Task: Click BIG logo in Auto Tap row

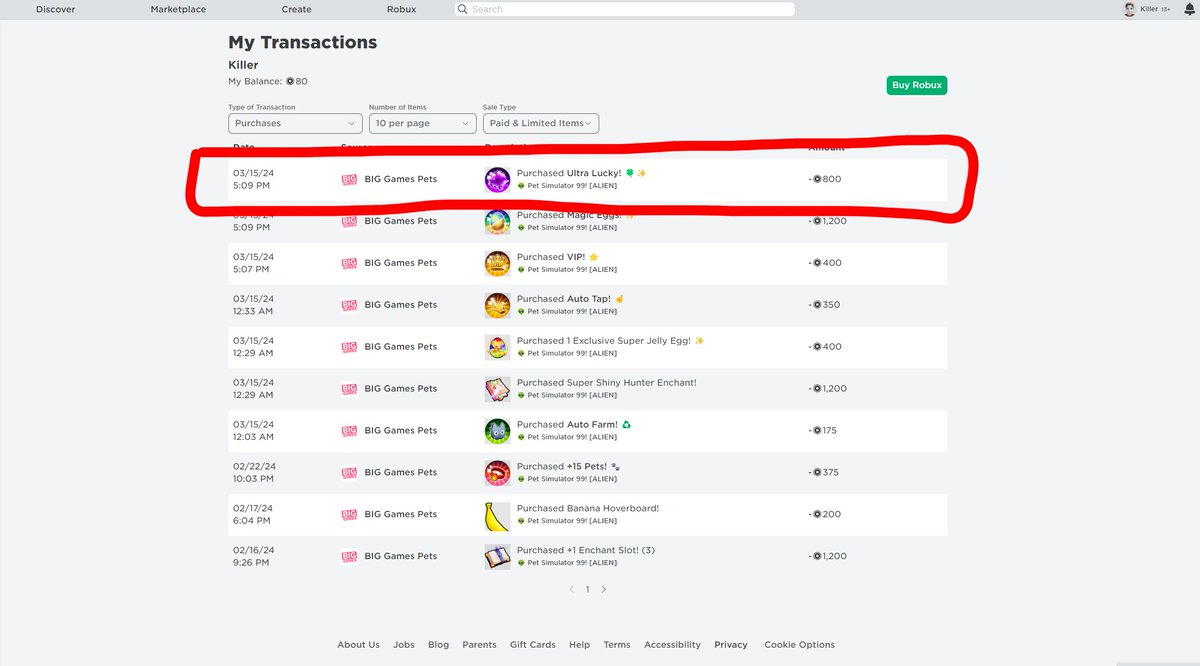Action: coord(349,305)
